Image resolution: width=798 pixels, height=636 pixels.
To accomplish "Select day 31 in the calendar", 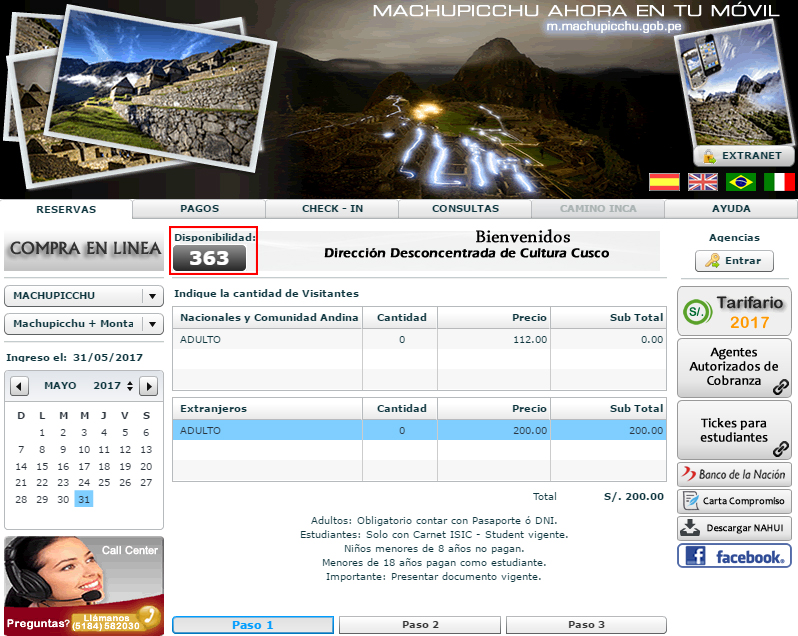I will coord(84,499).
